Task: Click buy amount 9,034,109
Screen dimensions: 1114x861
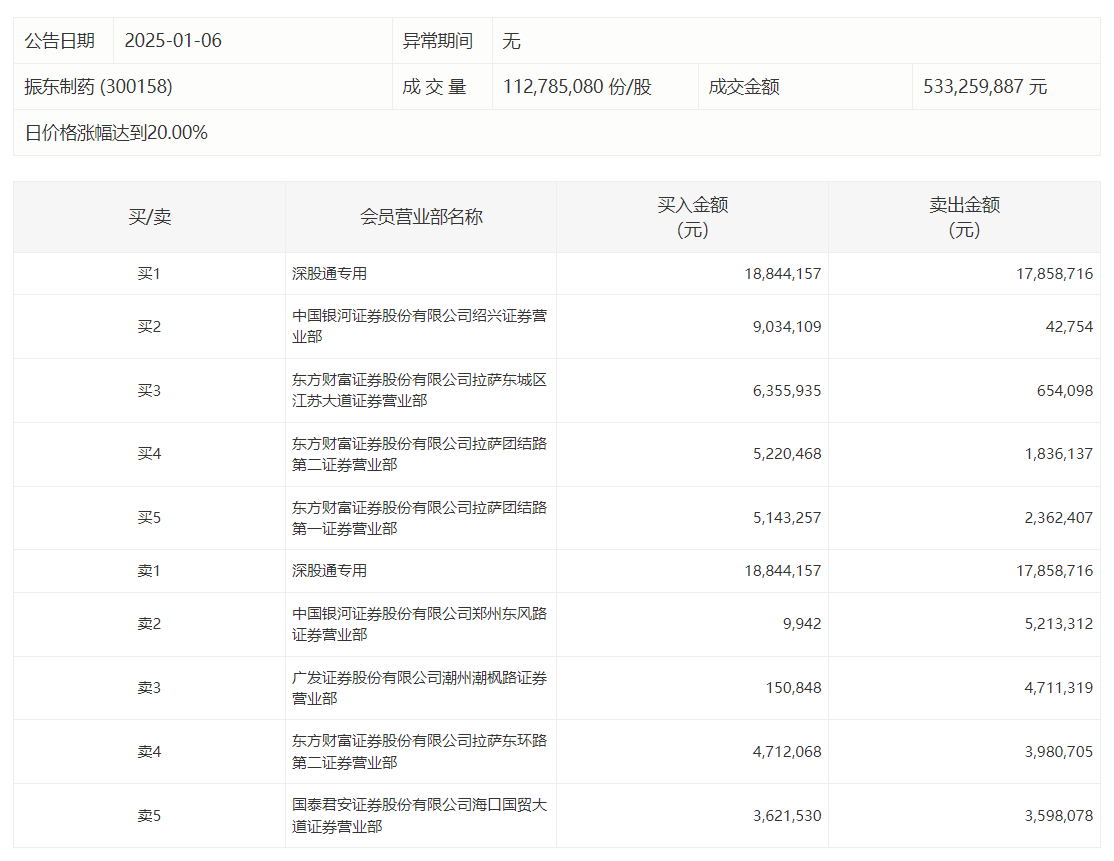Action: click(x=786, y=327)
